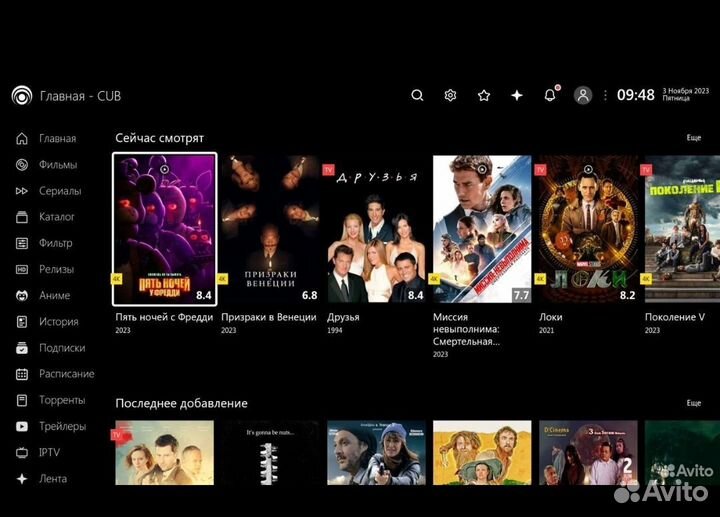Open Релизы menu item

(56, 270)
